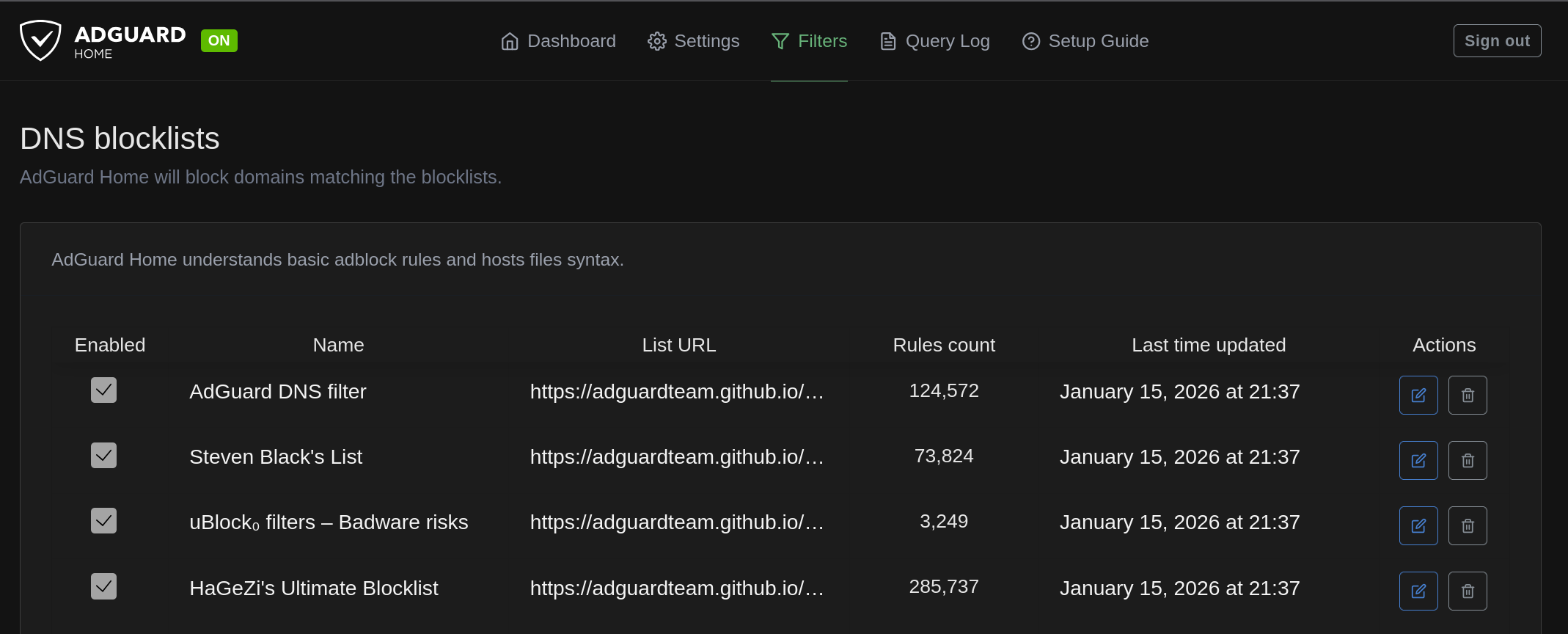Edit Steven Black's List entry

click(x=1418, y=460)
